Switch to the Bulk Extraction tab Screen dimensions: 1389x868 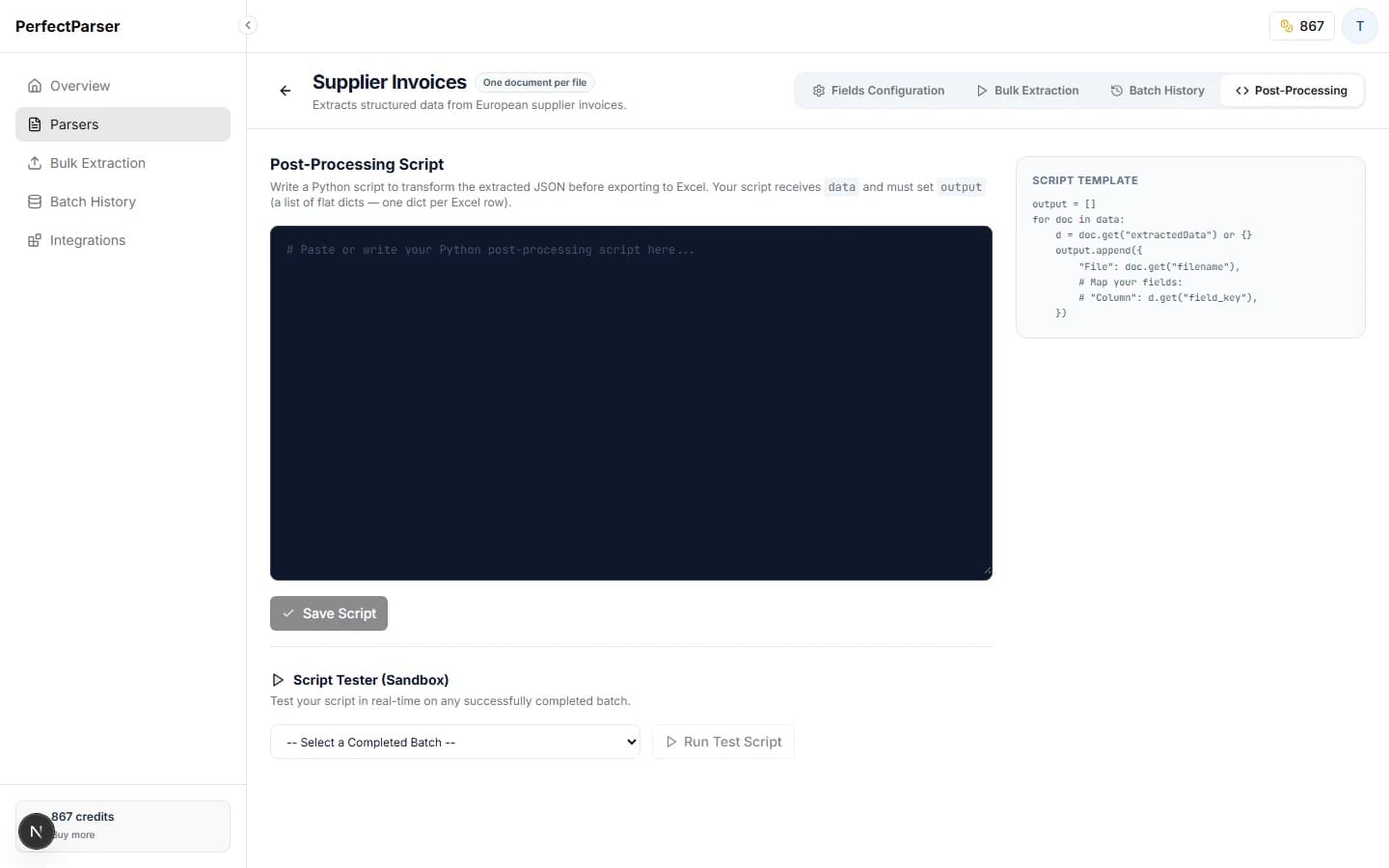1027,91
